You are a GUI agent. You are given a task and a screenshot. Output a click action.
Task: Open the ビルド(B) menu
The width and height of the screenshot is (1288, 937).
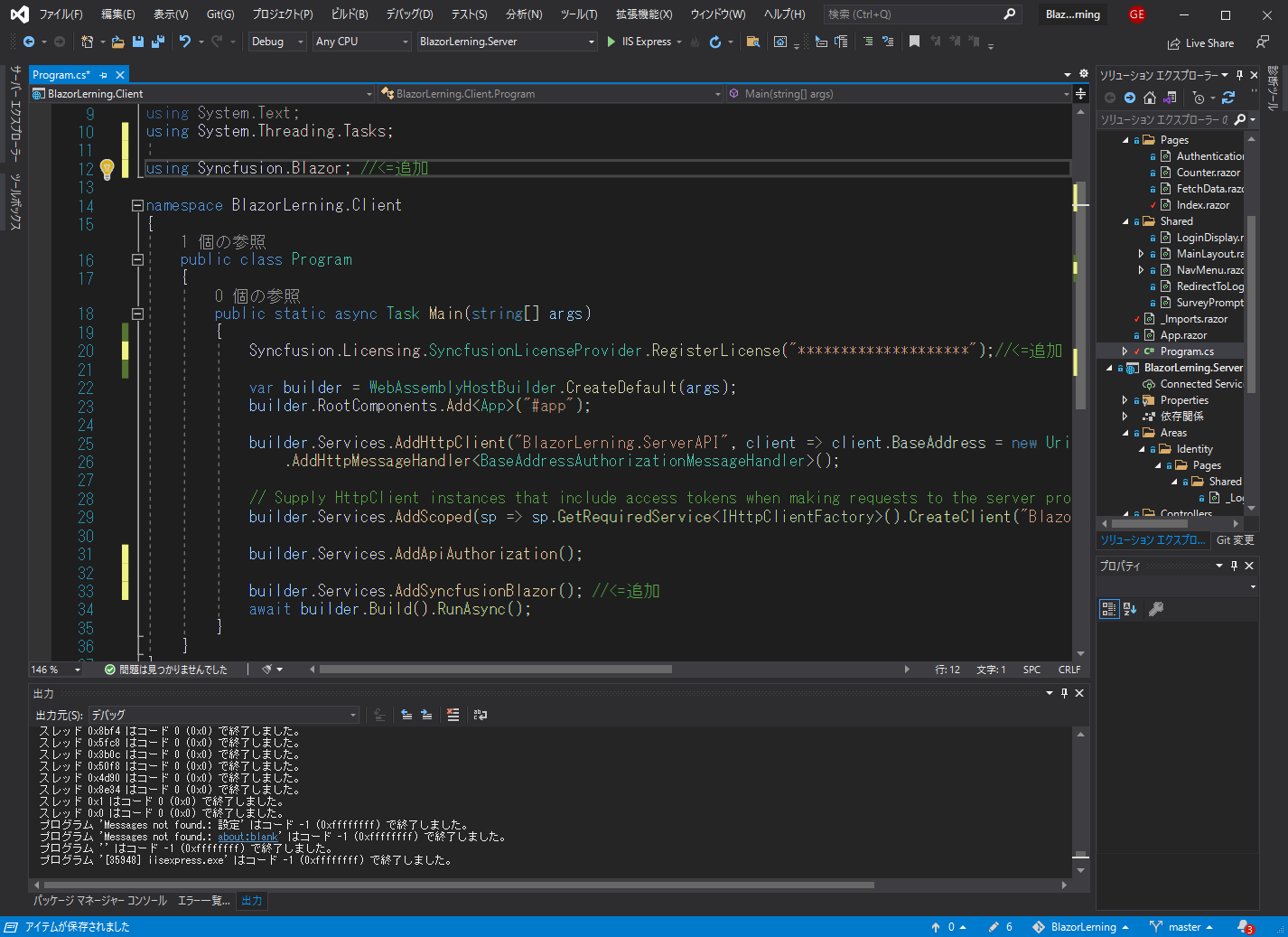[x=350, y=14]
